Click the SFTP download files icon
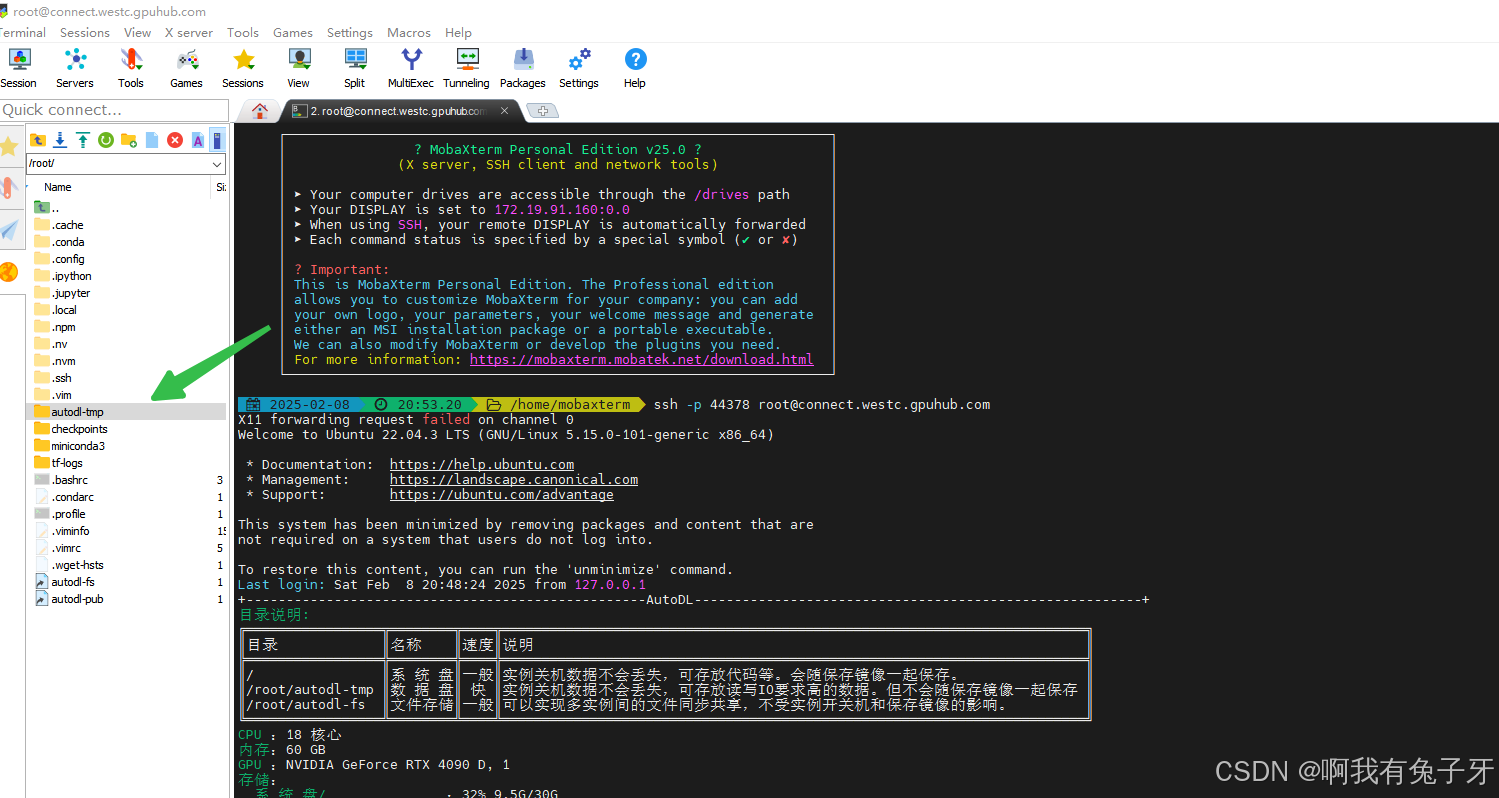 (x=60, y=140)
